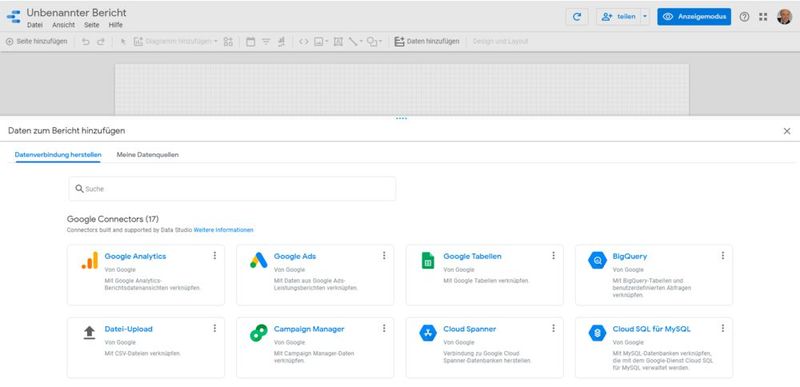
Task: Add a date range control
Action: tap(251, 42)
